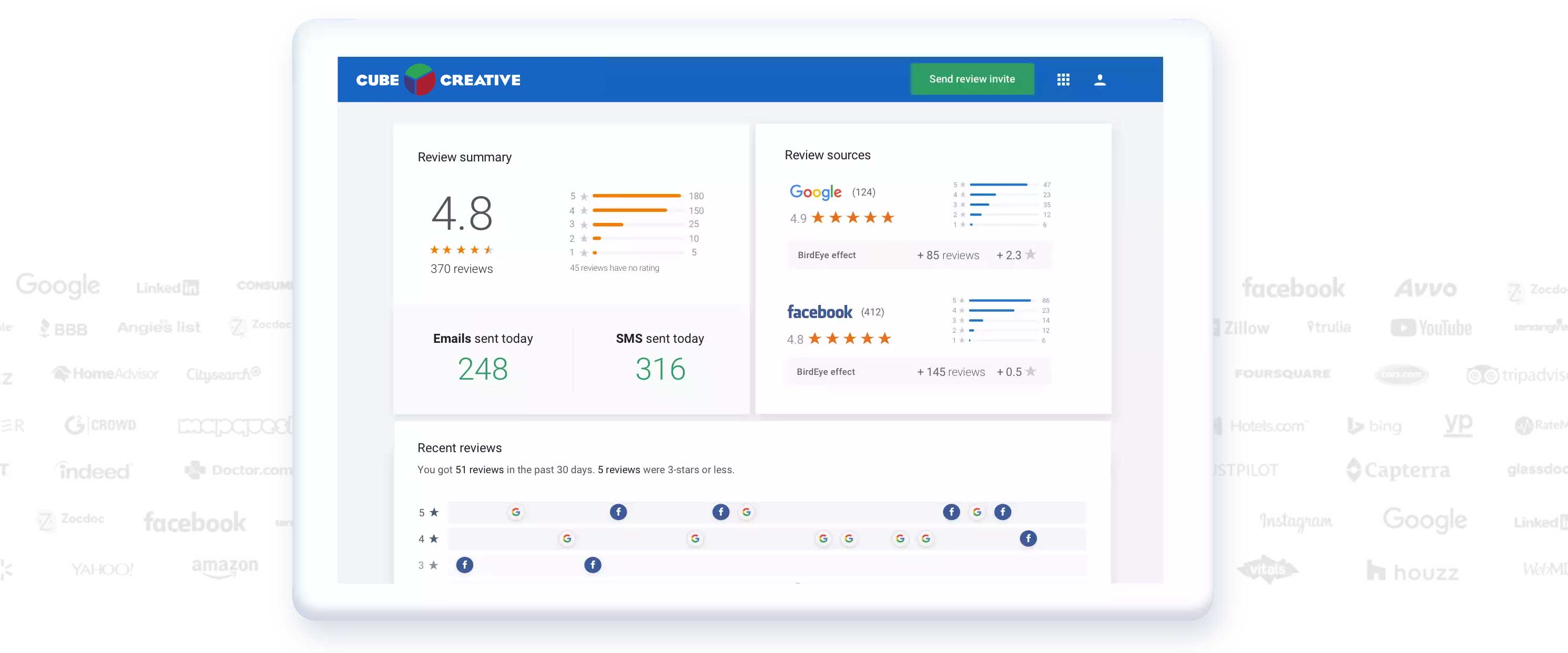Click the only Facebook icon in 4-star row
The width and height of the screenshot is (1568, 653).
[x=1028, y=538]
